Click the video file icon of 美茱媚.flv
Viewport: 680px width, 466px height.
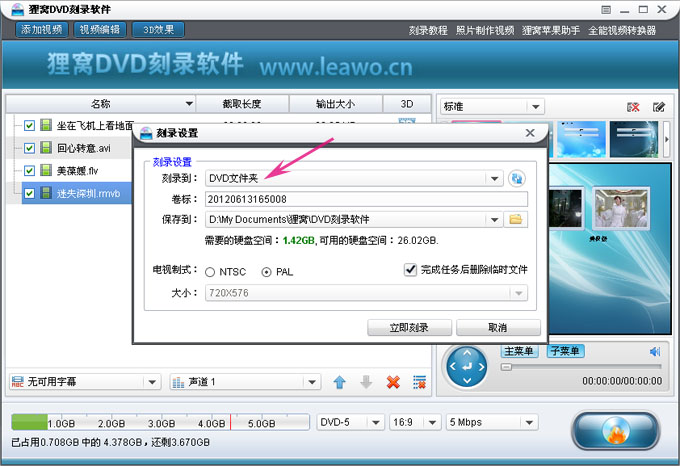(46, 170)
